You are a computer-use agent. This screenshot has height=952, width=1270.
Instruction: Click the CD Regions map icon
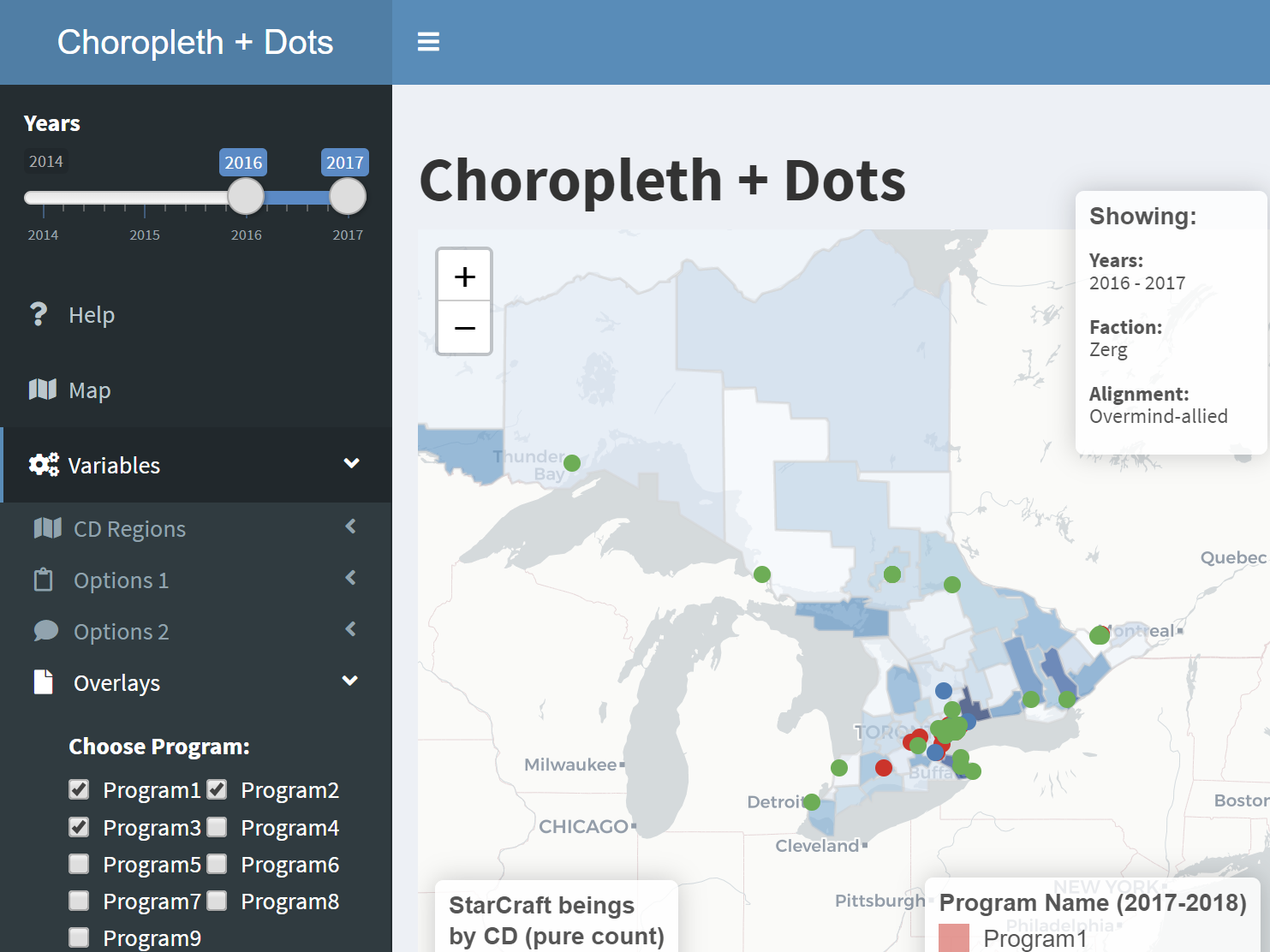coord(47,528)
